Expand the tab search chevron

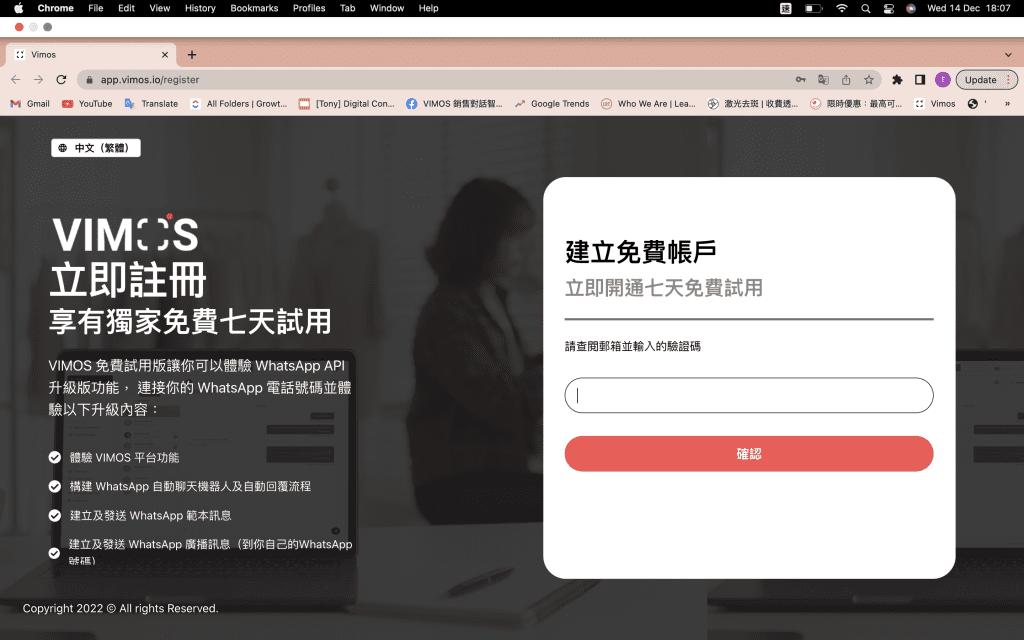[x=1008, y=55]
